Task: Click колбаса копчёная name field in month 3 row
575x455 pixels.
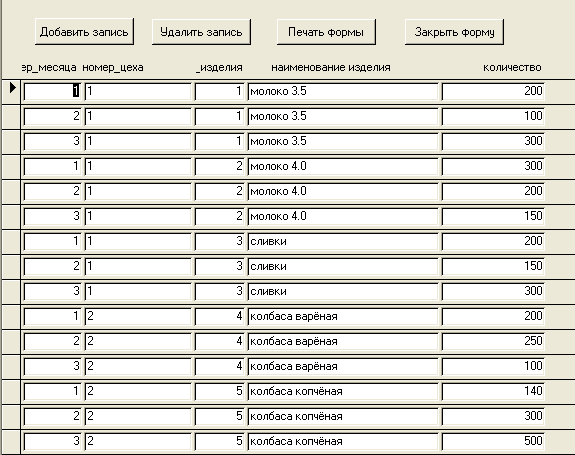Action: pyautogui.click(x=343, y=441)
